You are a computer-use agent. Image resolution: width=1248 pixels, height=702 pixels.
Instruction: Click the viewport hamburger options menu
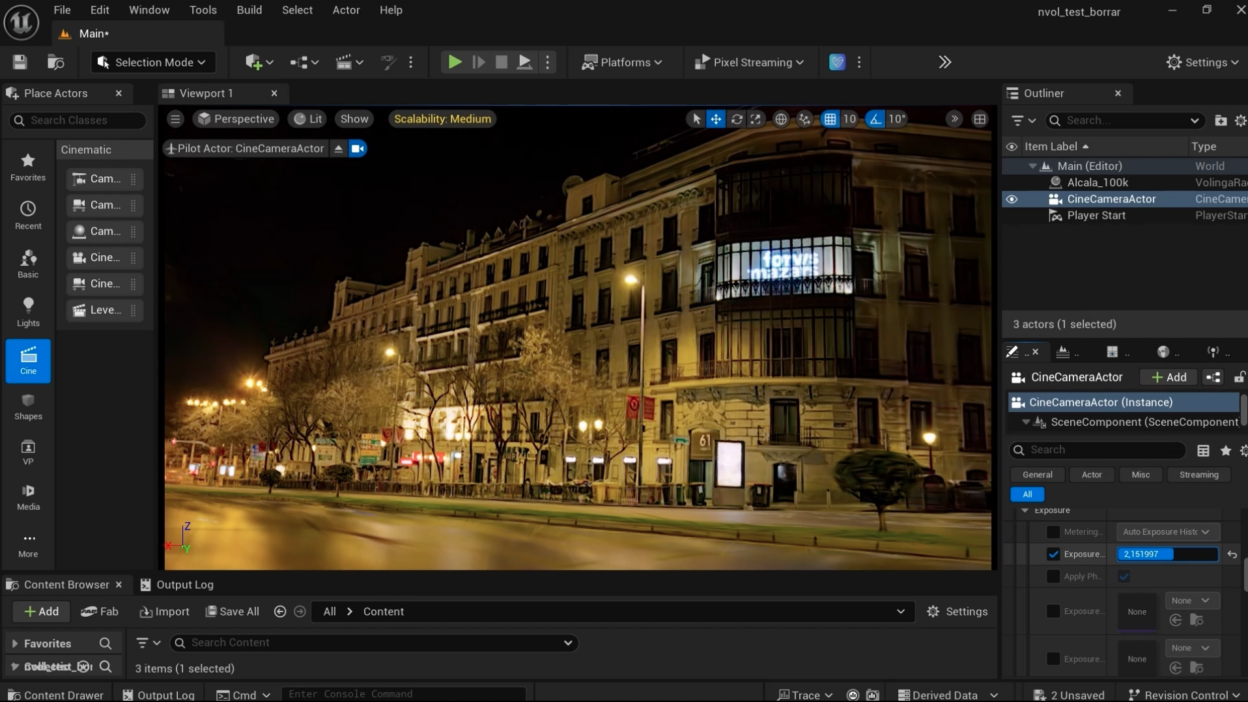[x=175, y=119]
